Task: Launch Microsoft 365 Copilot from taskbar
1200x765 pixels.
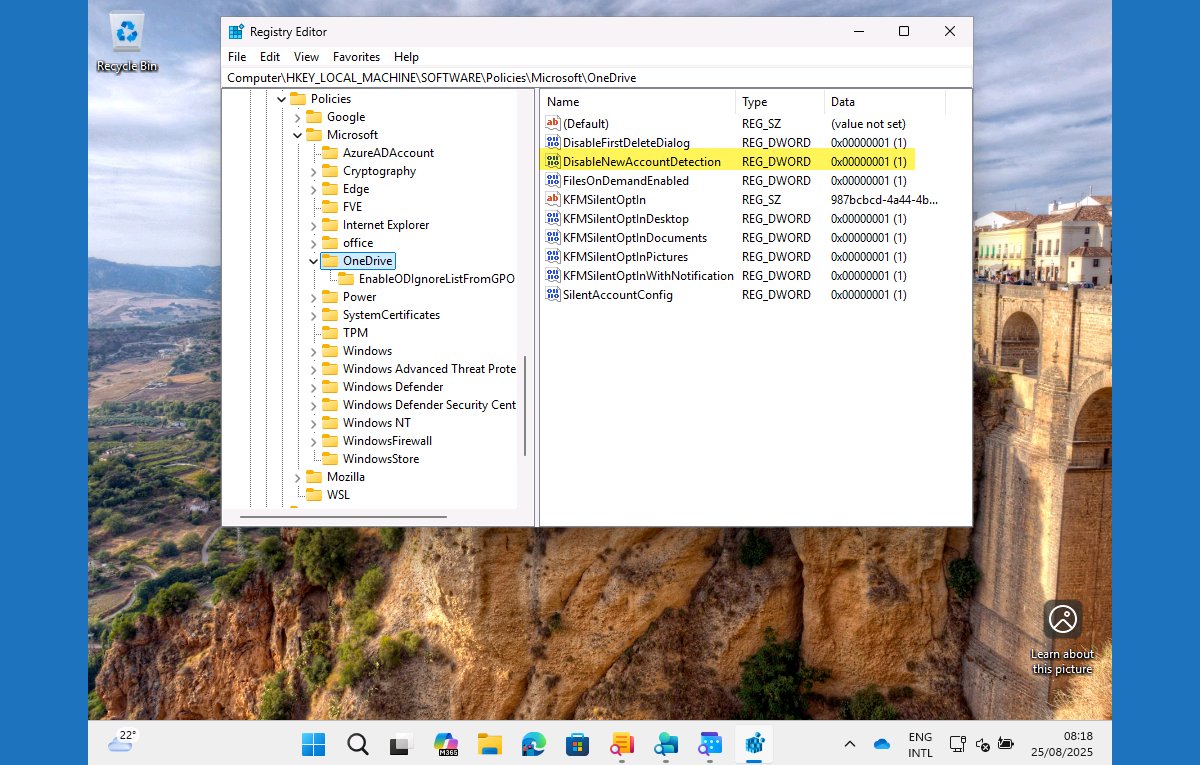Action: point(446,744)
